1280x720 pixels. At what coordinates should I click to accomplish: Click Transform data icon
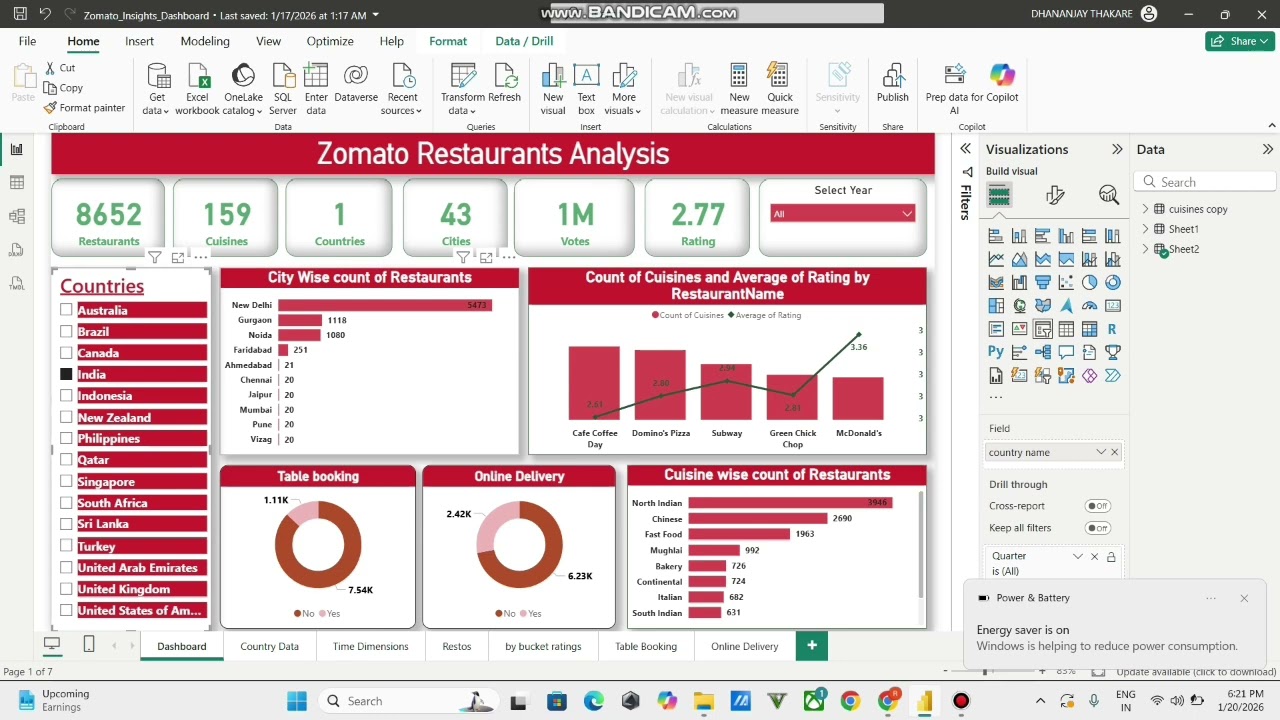pos(463,76)
